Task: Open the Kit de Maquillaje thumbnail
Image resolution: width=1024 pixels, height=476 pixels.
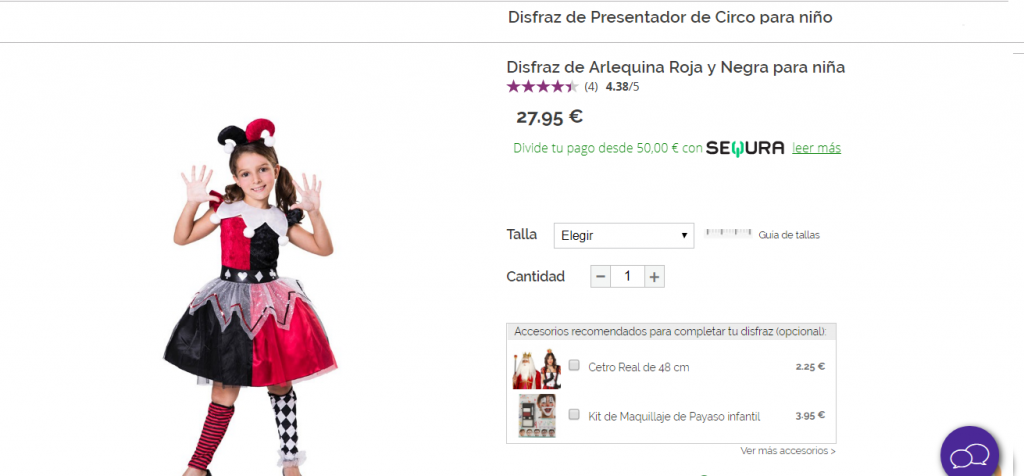Action: tap(537, 415)
